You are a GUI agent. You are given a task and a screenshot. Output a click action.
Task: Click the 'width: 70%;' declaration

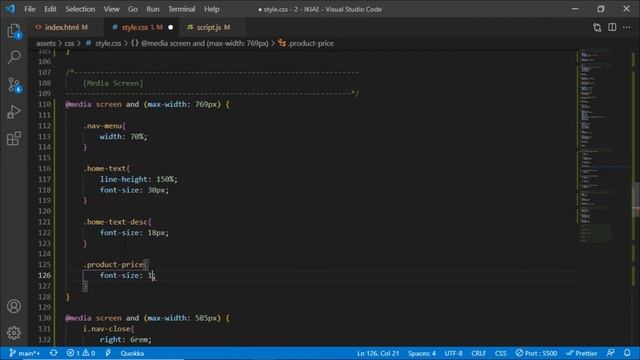tap(123, 136)
